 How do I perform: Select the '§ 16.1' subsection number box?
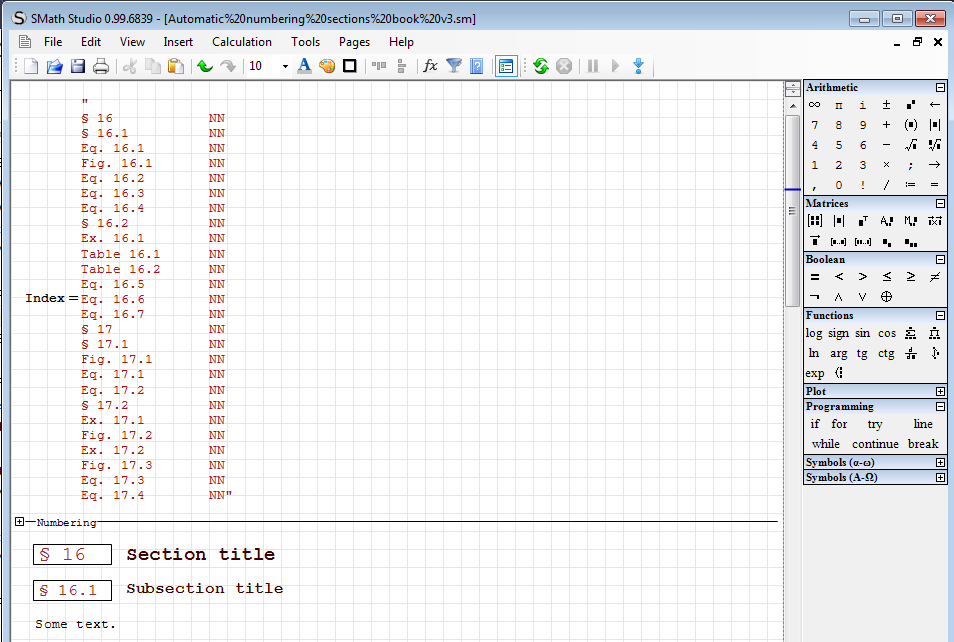click(71, 590)
